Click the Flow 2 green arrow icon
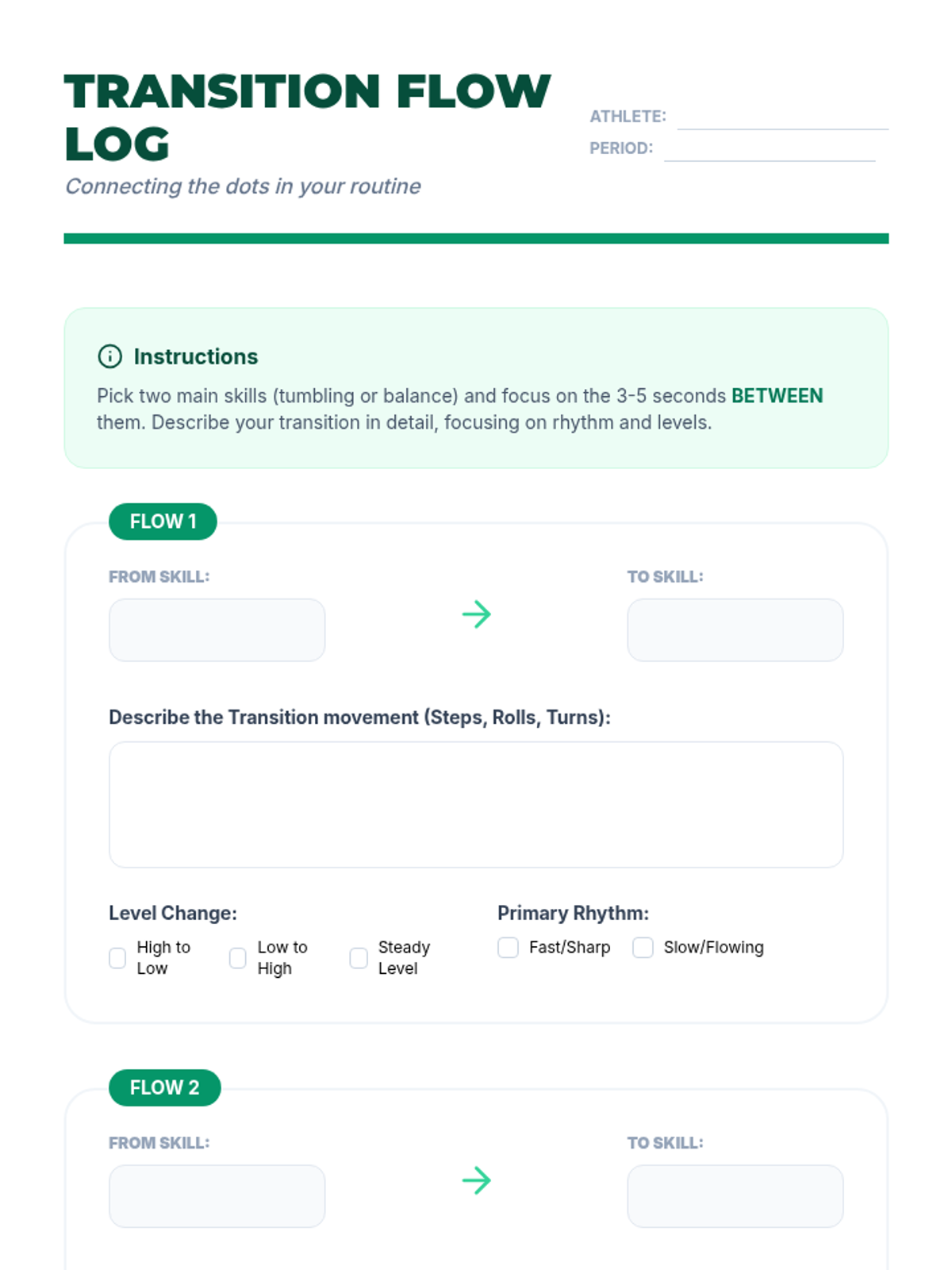This screenshot has height=1270, width=952. click(x=476, y=1180)
